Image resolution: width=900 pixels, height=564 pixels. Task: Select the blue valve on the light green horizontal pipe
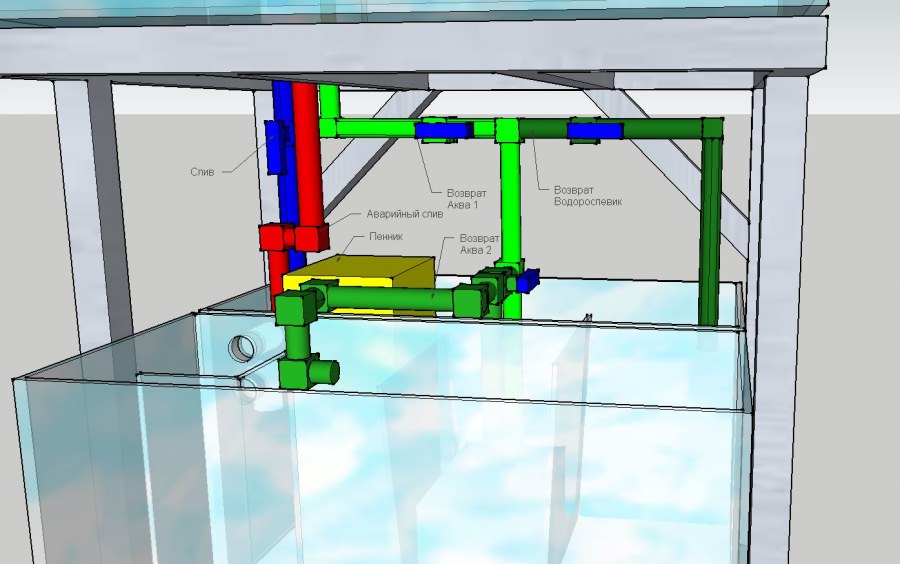pyautogui.click(x=442, y=129)
